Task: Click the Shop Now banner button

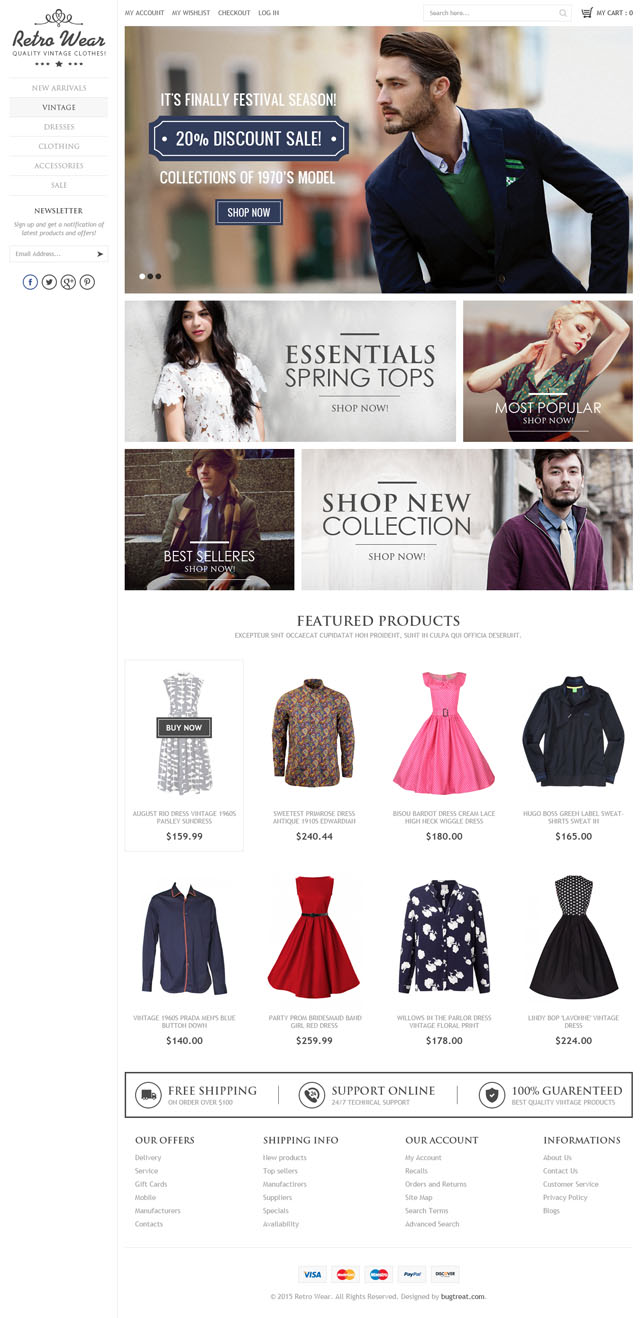Action: pyautogui.click(x=249, y=212)
